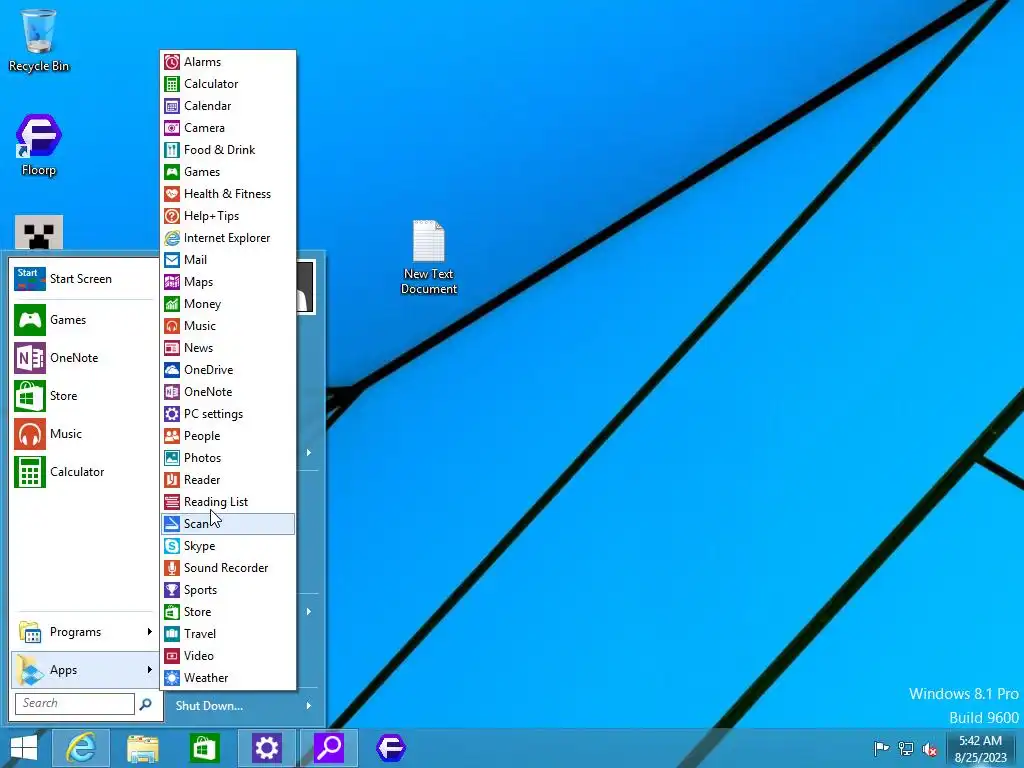Launch Reader app
Screen dimensions: 1024x768
[228, 479]
